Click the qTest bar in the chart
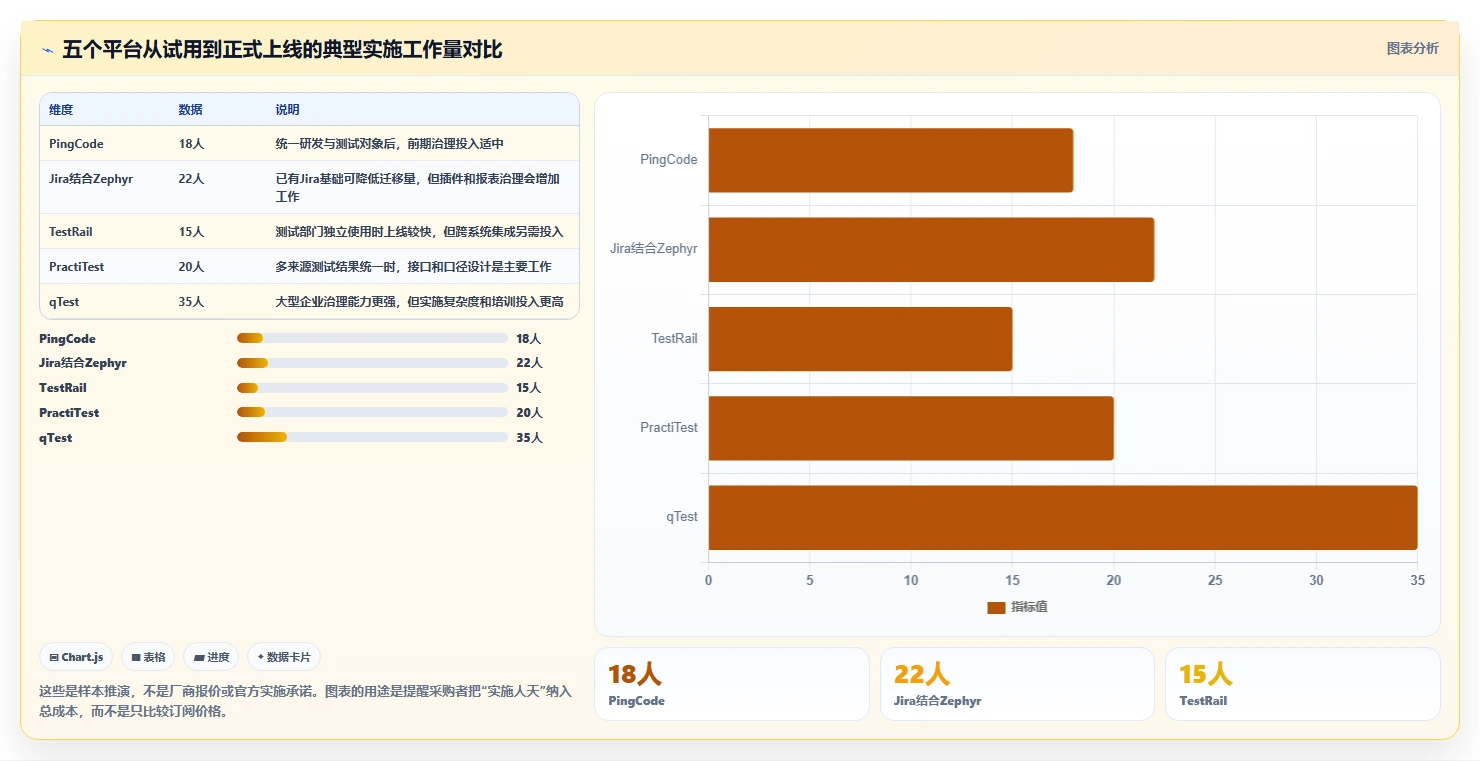Image resolution: width=1480 pixels, height=761 pixels. click(1063, 517)
